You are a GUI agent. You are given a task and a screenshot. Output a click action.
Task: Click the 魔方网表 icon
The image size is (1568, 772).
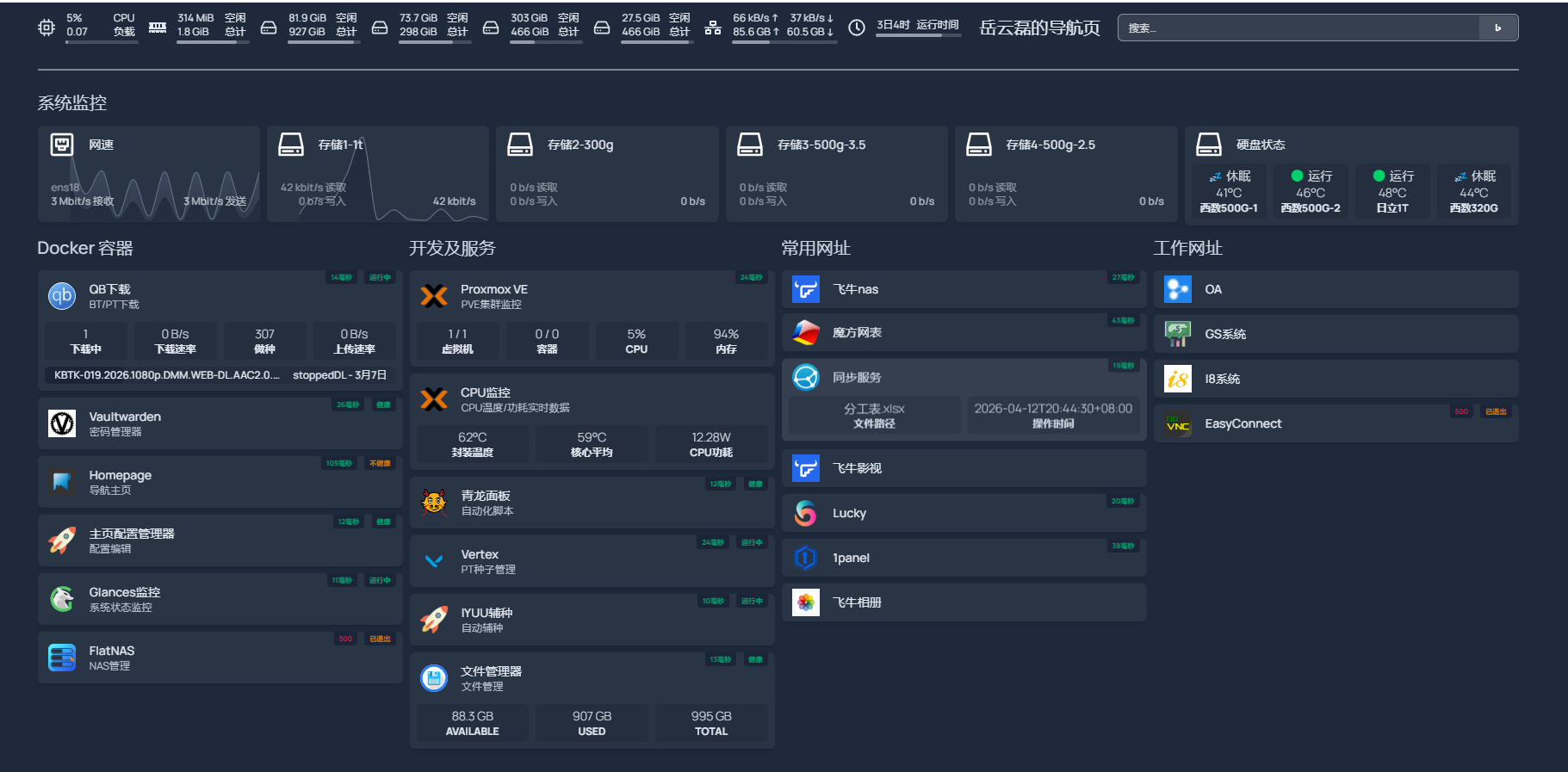tap(806, 332)
